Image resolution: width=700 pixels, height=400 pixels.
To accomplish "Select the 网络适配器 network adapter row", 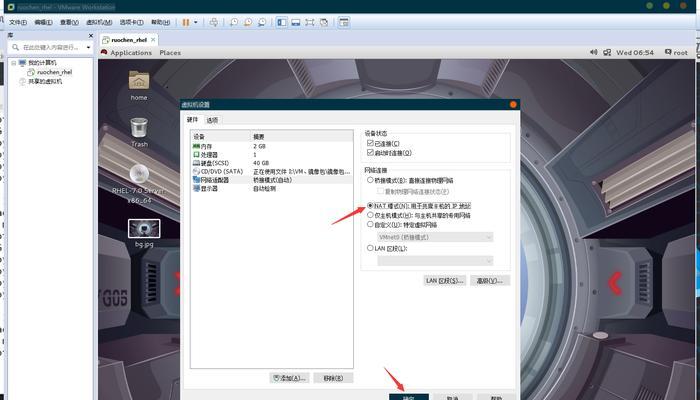I will (x=271, y=180).
